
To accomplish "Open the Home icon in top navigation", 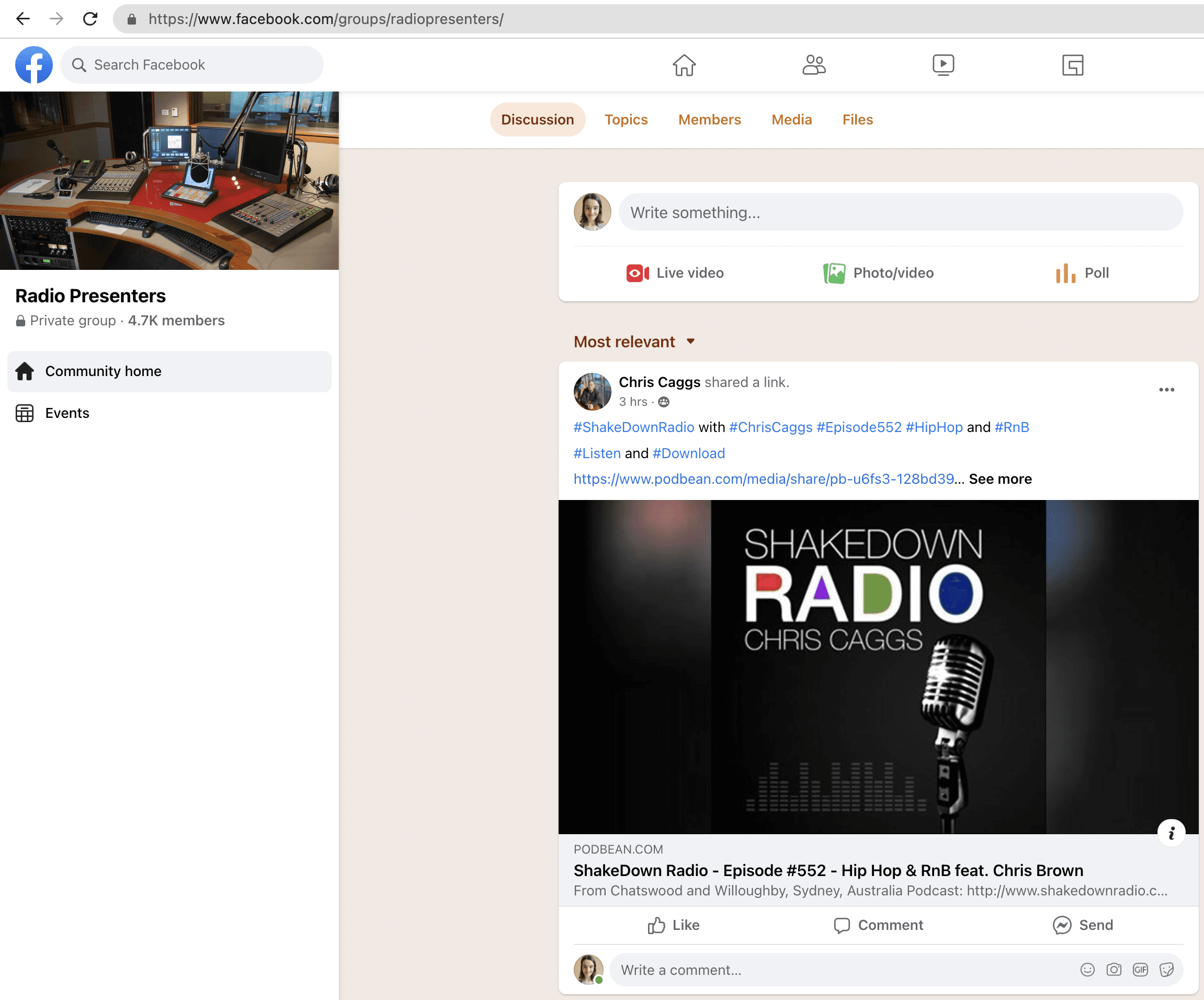I will [x=684, y=65].
